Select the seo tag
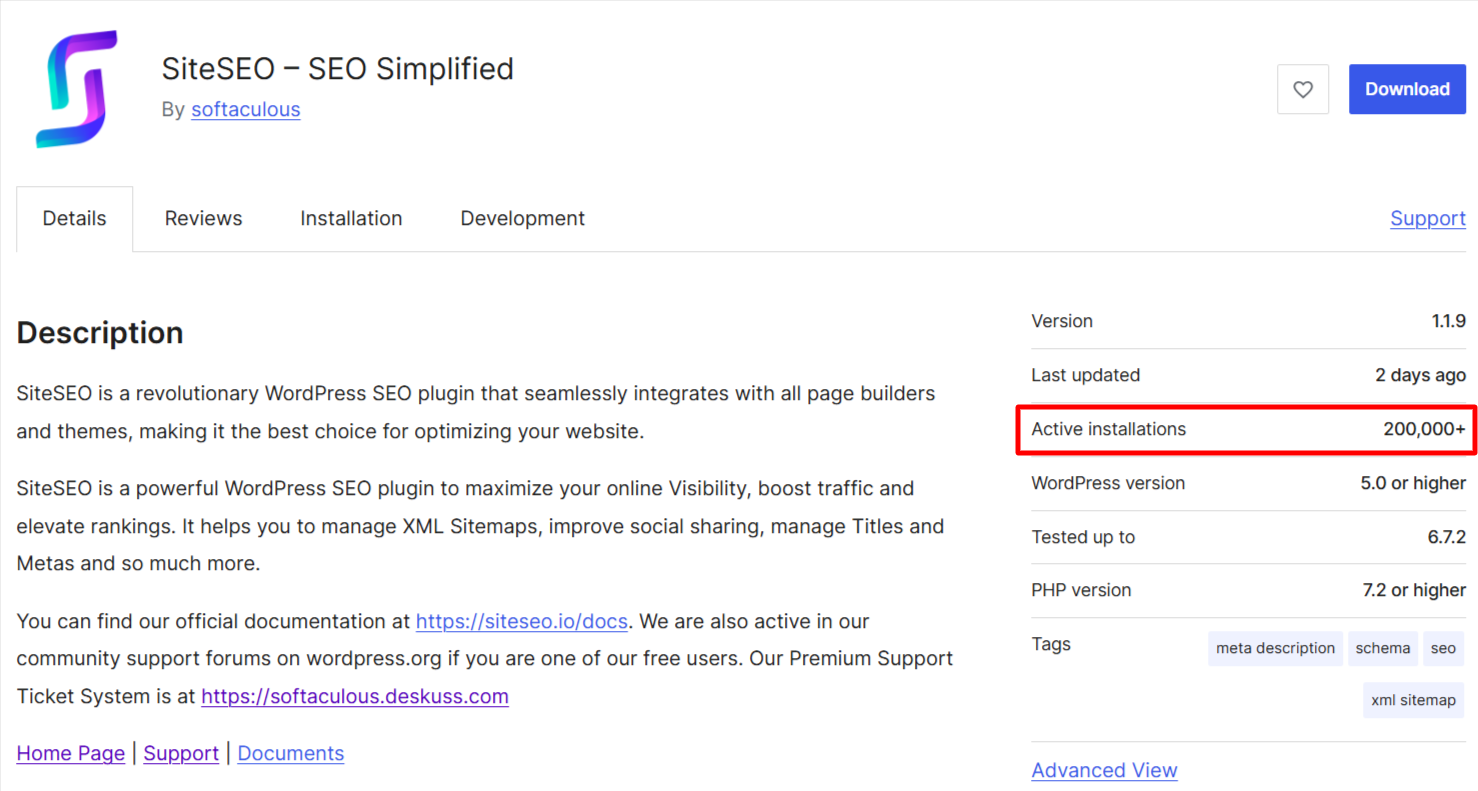 tap(1443, 648)
